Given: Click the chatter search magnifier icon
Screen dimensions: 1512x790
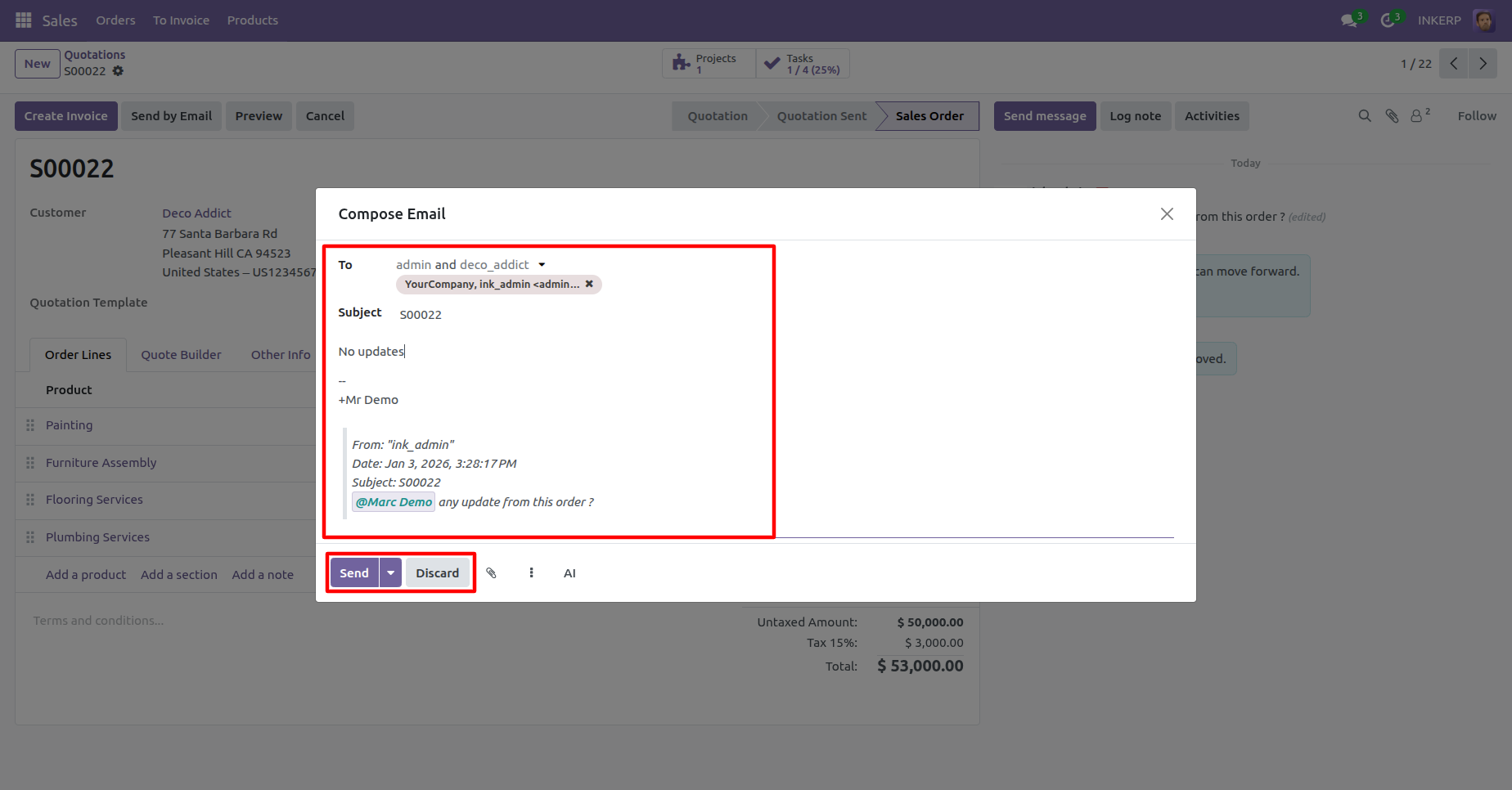Looking at the screenshot, I should (1365, 116).
